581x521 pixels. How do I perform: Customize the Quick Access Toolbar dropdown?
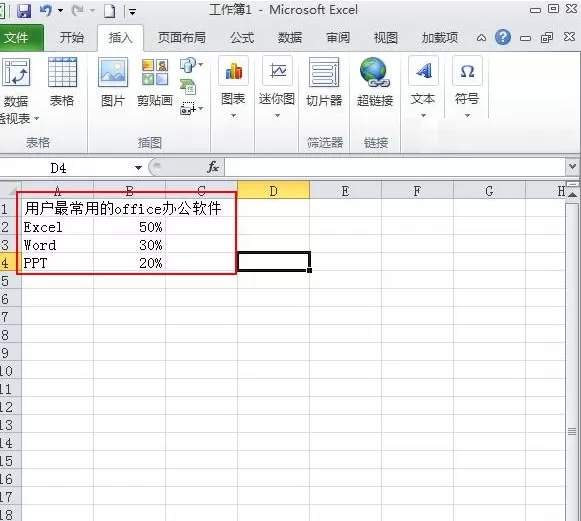[x=132, y=12]
